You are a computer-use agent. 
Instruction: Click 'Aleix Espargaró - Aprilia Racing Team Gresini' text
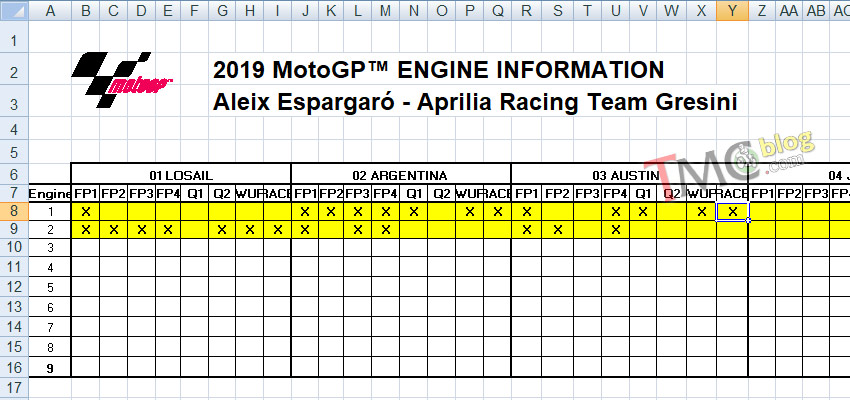click(475, 102)
